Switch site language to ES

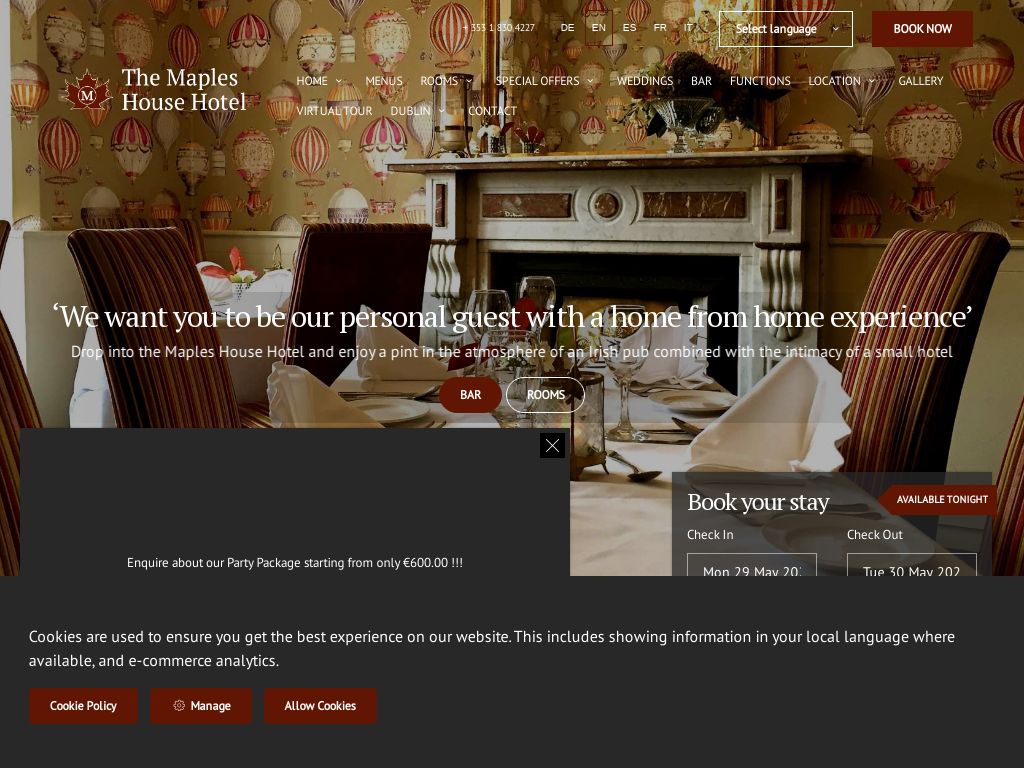tap(630, 27)
